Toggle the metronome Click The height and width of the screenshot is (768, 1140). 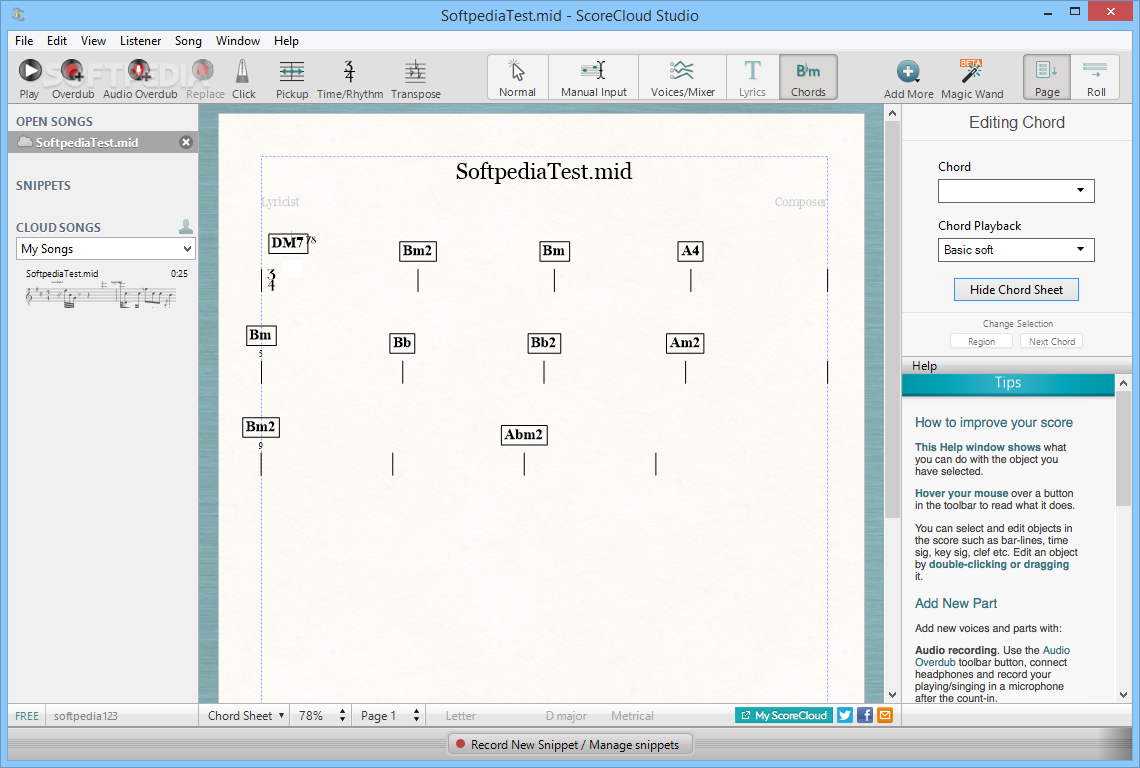pos(244,79)
